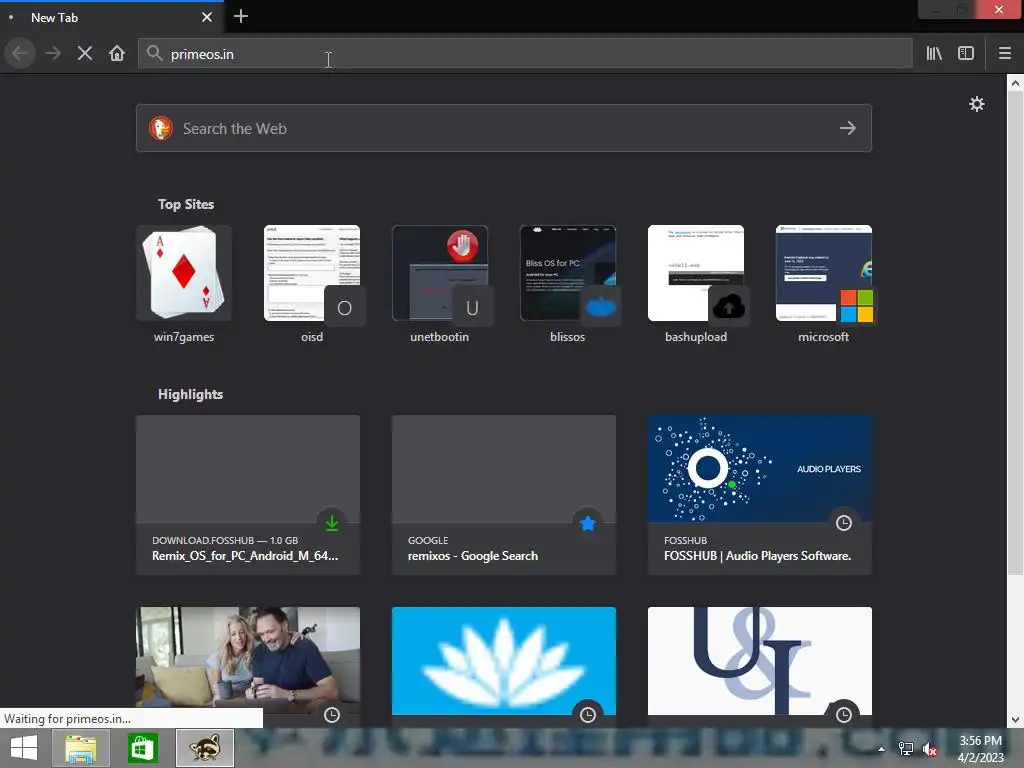Click the forward navigation arrow

click(x=53, y=54)
